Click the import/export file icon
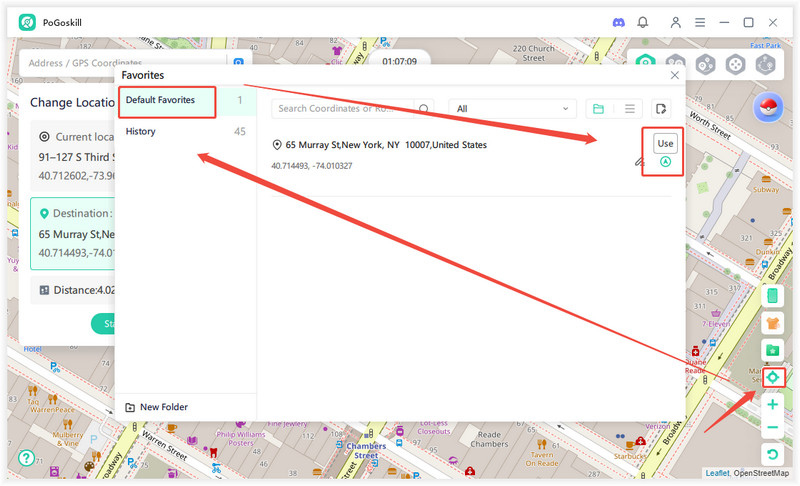Image resolution: width=800 pixels, height=486 pixels. 661,109
